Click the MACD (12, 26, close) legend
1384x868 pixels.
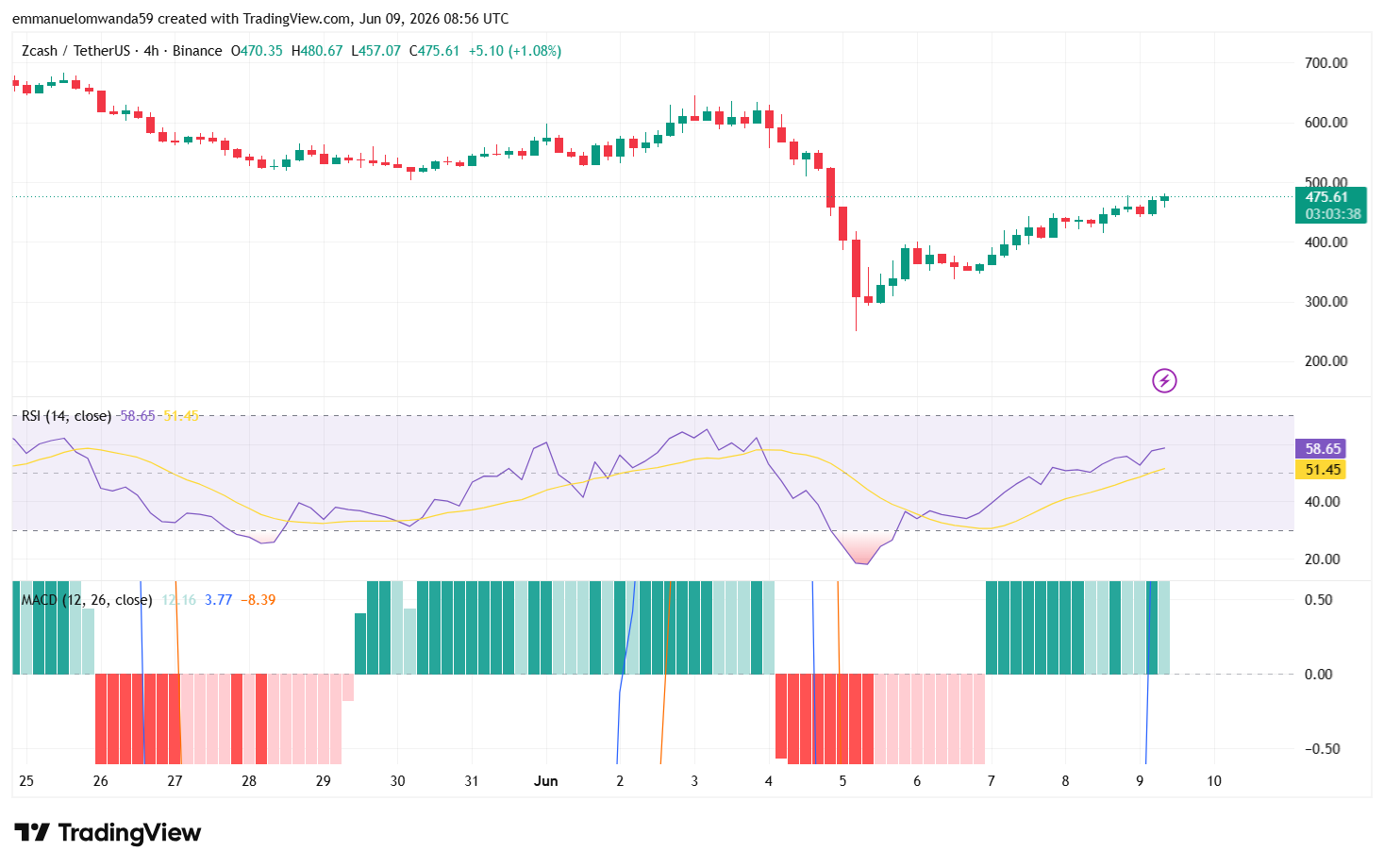click(x=86, y=600)
